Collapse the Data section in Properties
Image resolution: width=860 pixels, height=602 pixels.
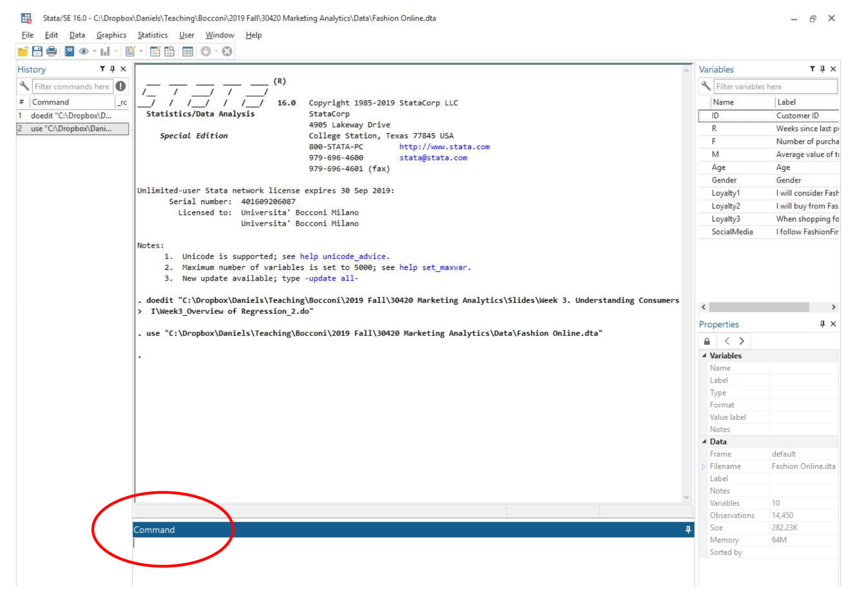click(704, 441)
